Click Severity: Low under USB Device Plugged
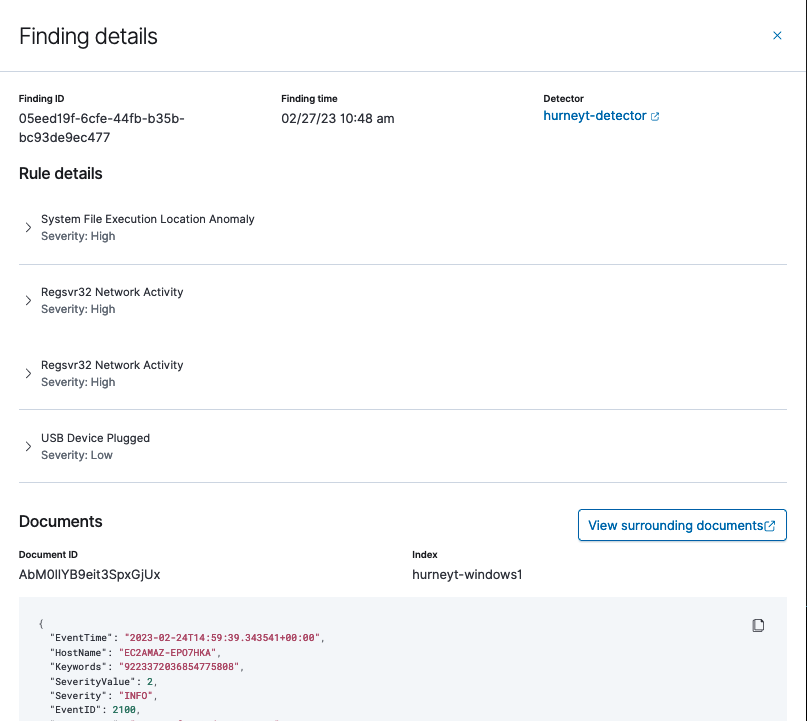The image size is (807, 721). point(77,455)
